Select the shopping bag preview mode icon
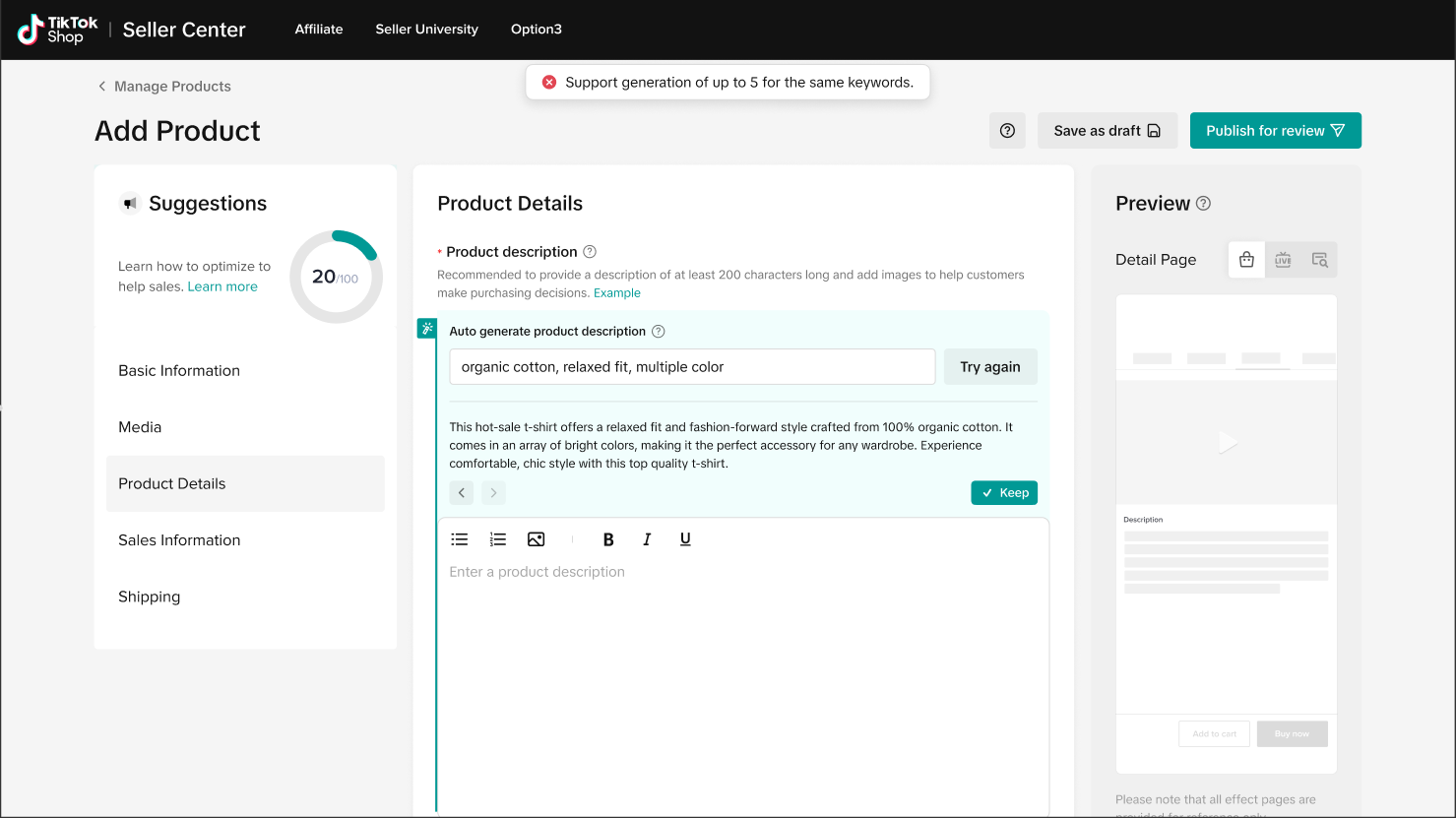1456x818 pixels. pyautogui.click(x=1246, y=260)
